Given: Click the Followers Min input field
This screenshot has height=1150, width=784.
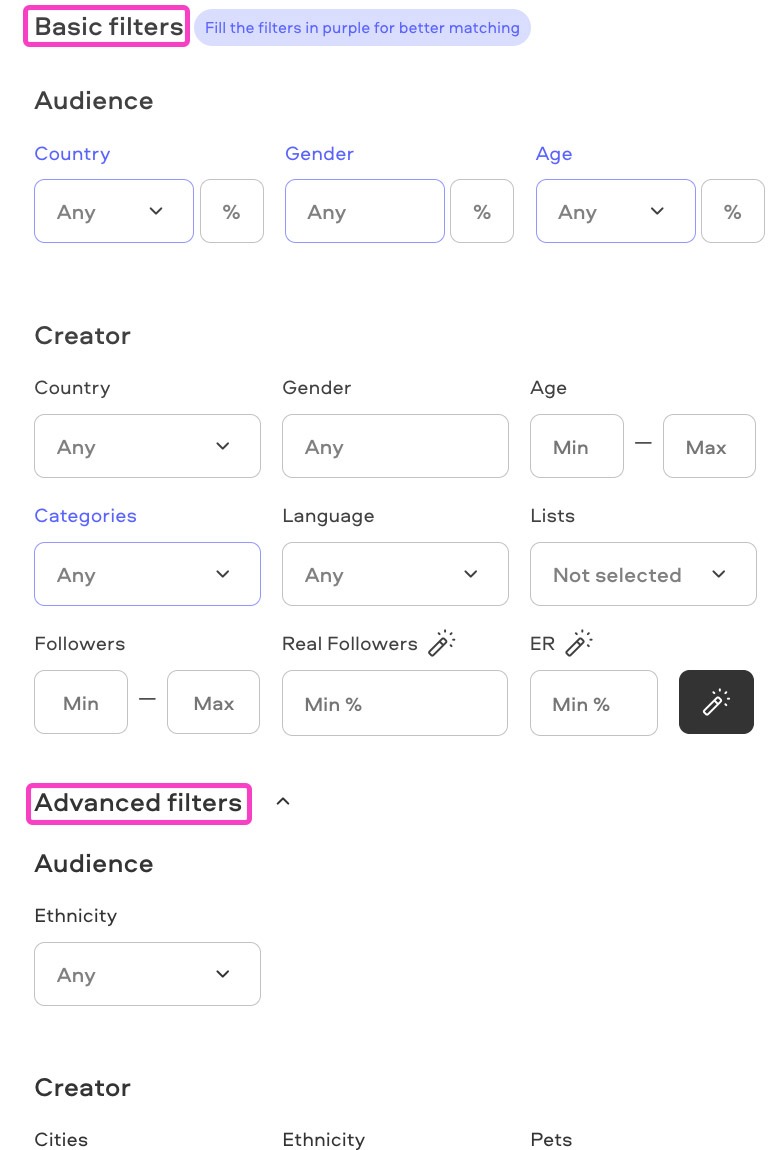Looking at the screenshot, I should tap(80, 702).
